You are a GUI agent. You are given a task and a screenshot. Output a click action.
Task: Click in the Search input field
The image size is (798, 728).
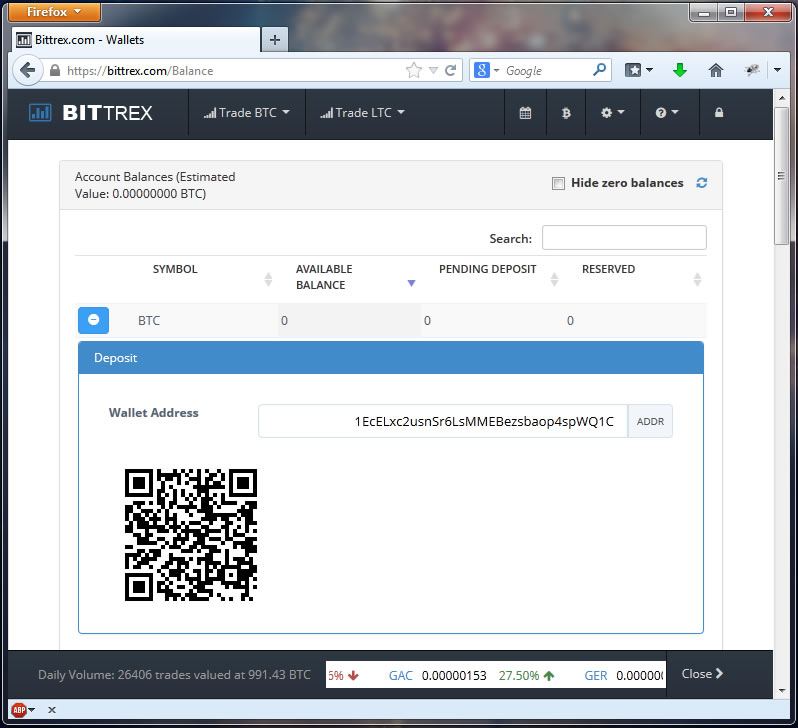coord(624,238)
